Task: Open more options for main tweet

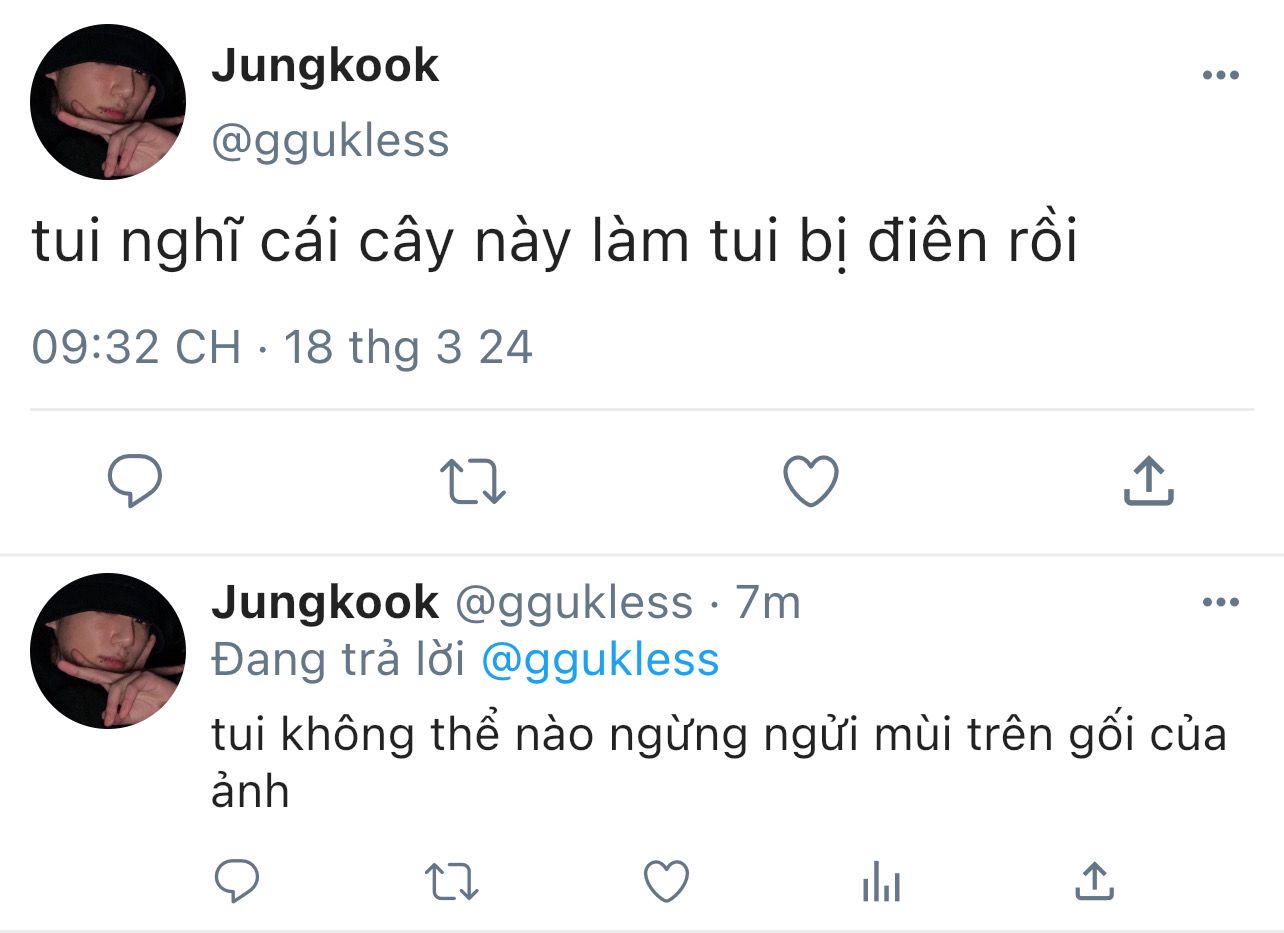Action: (1220, 76)
